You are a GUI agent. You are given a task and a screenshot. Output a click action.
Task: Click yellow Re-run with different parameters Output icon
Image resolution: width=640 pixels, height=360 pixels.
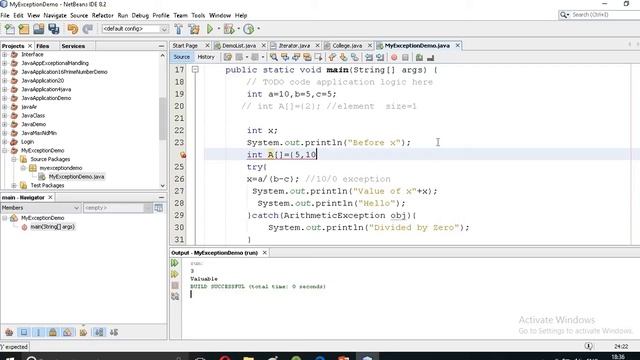click(x=175, y=274)
